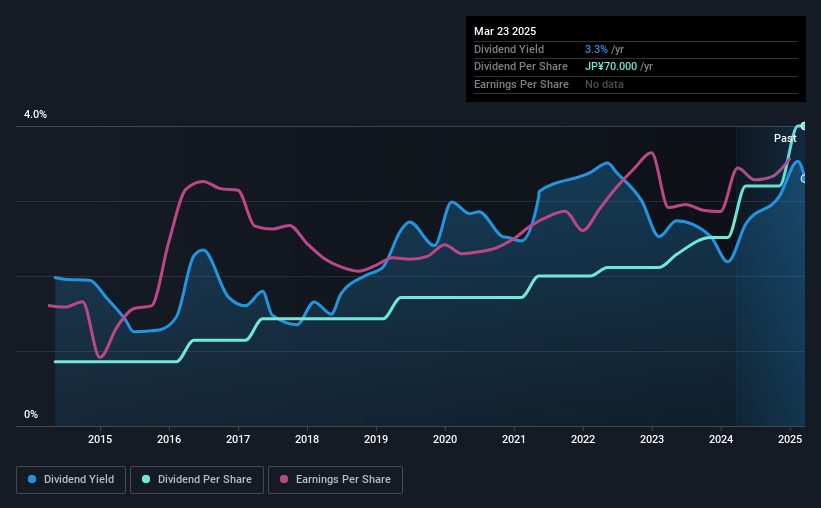821x508 pixels.
Task: Click the 2016 x-axis label
Action: click(169, 439)
